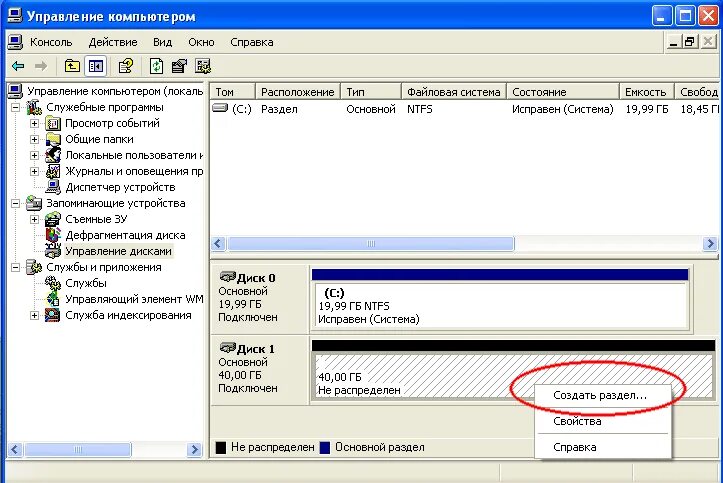Viewport: 723px width, 483px height.
Task: Click the blue Основной раздел legend swatch
Action: point(325,448)
